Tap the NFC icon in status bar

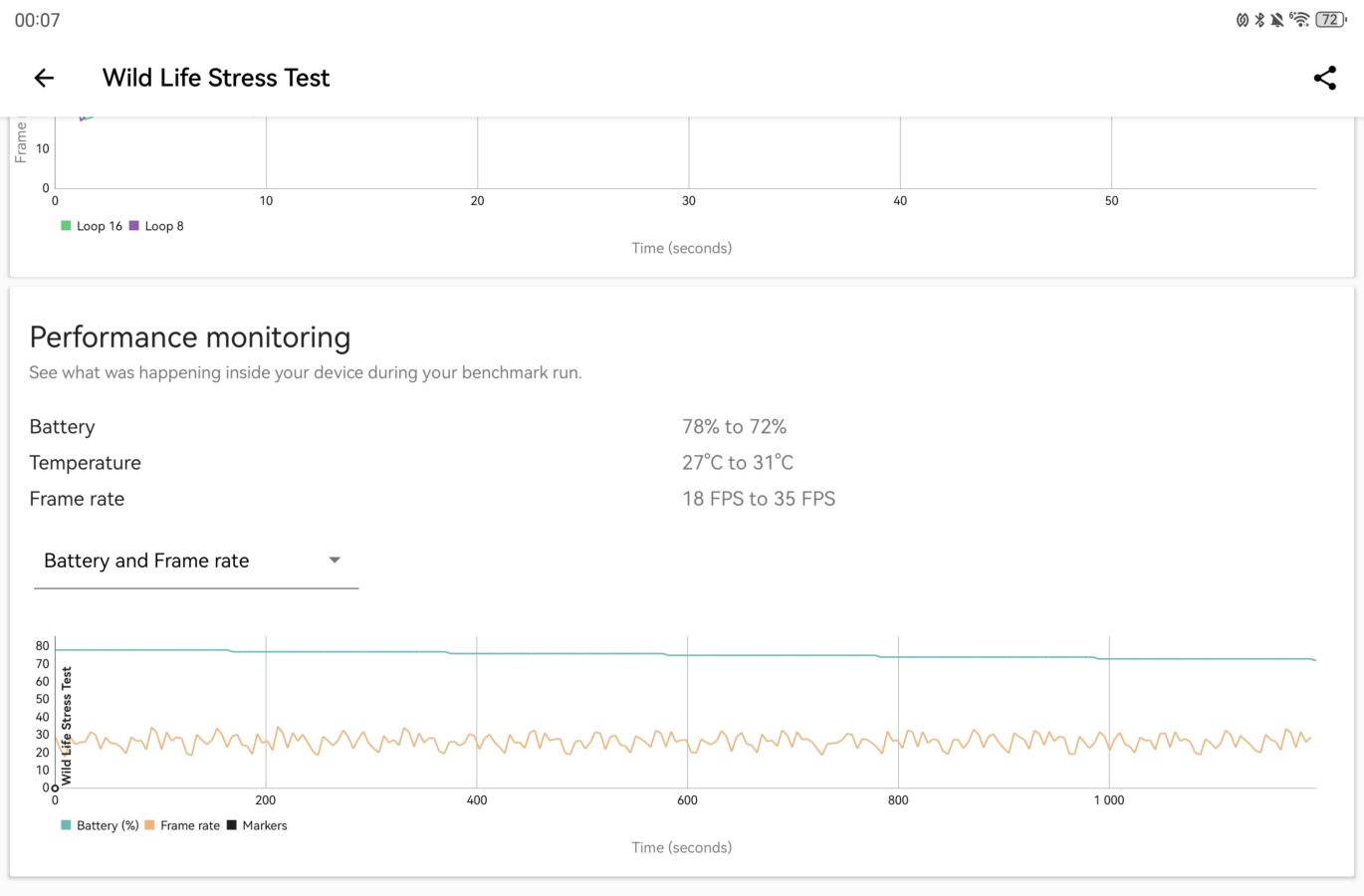click(x=1243, y=20)
